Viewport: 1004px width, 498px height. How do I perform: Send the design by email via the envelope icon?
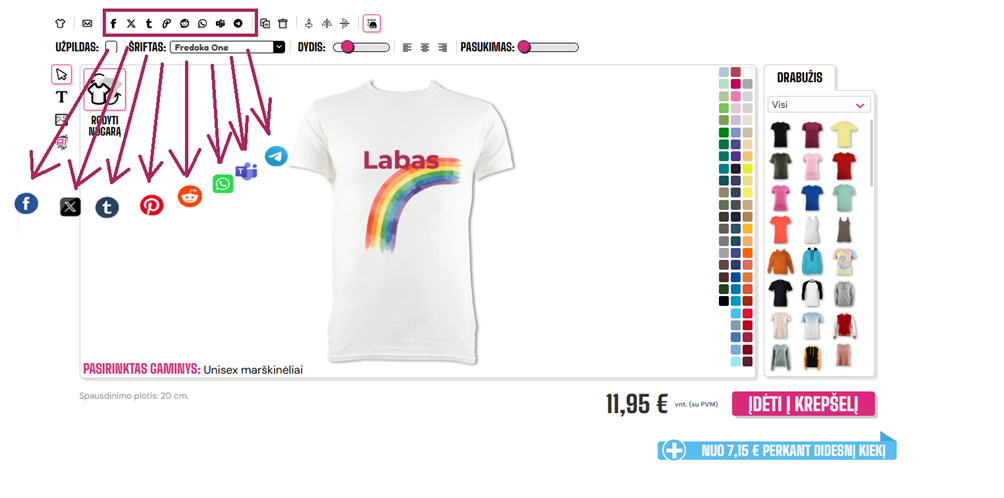pos(87,24)
